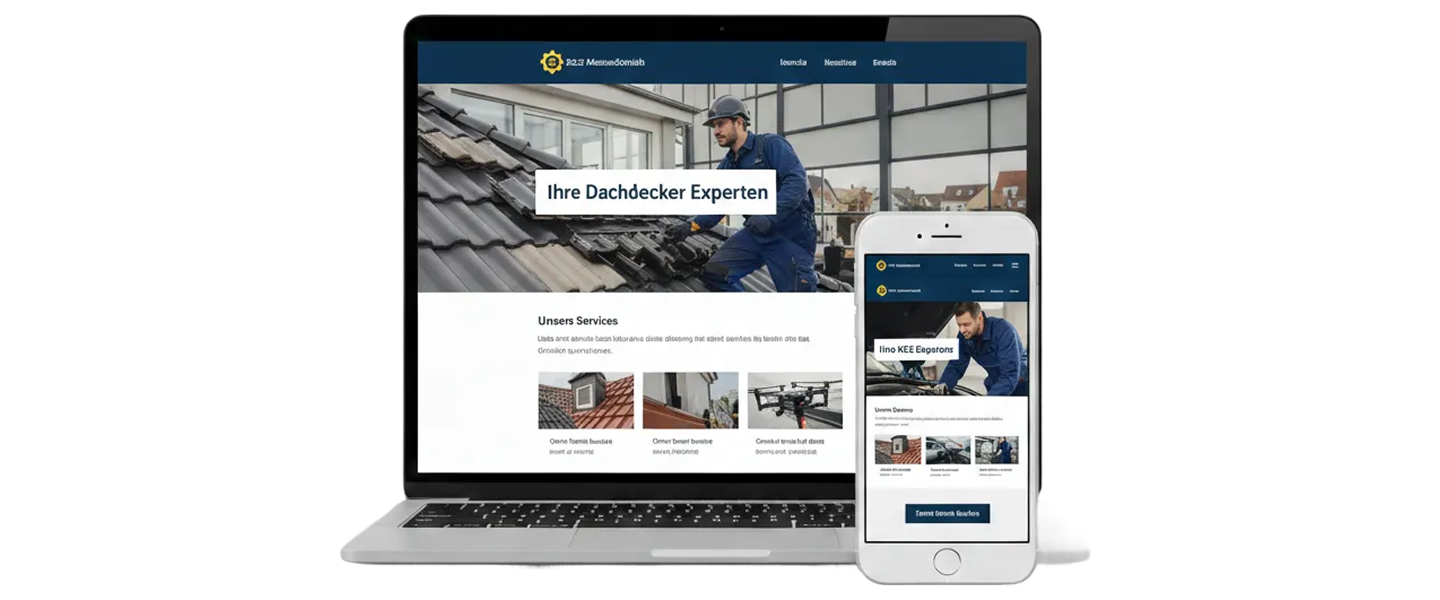This screenshot has height=600, width=1440.
Task: Open the last navigation item in laptop header
Action: [884, 62]
